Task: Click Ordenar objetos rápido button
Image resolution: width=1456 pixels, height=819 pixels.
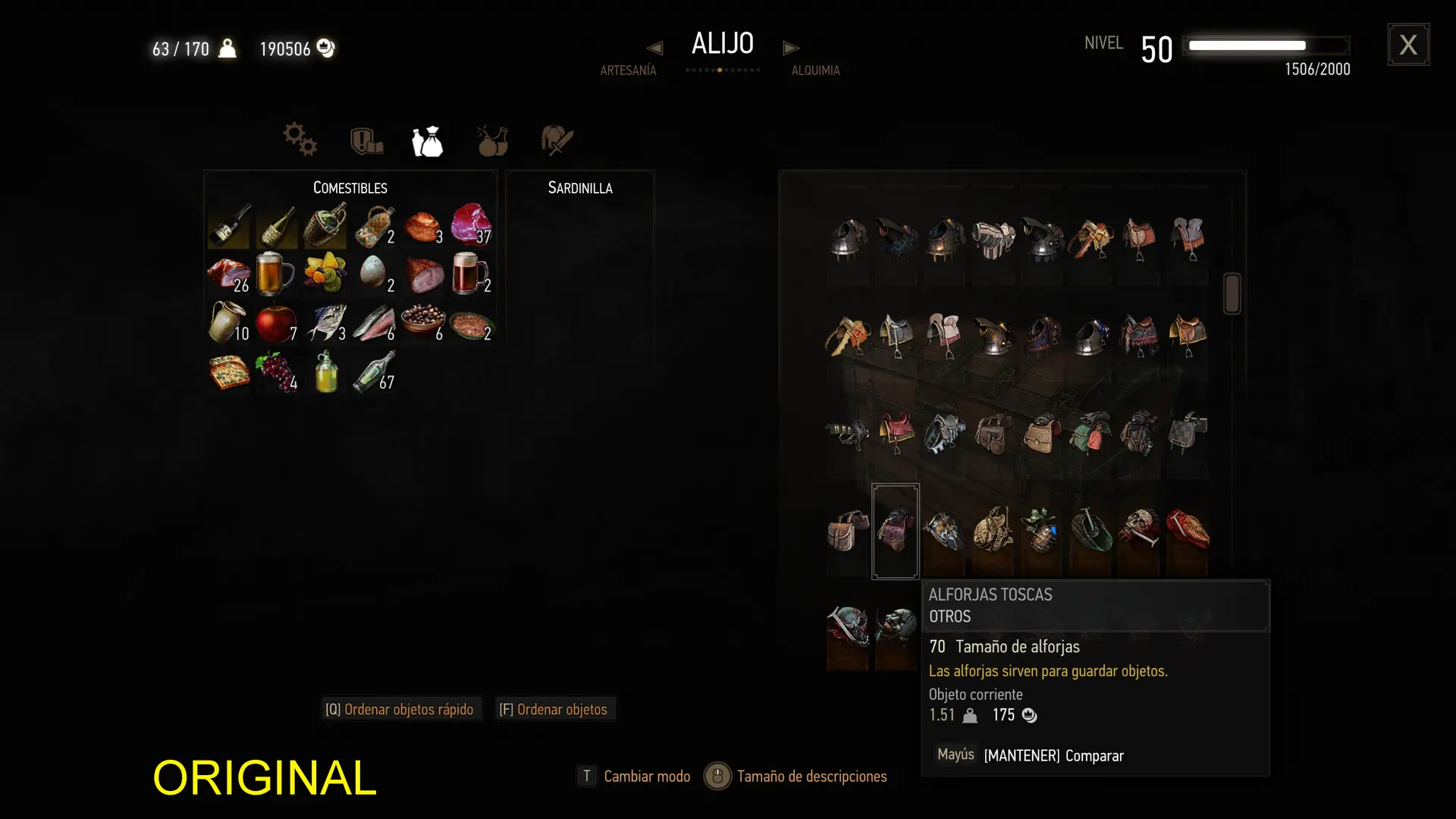Action: 400,709
